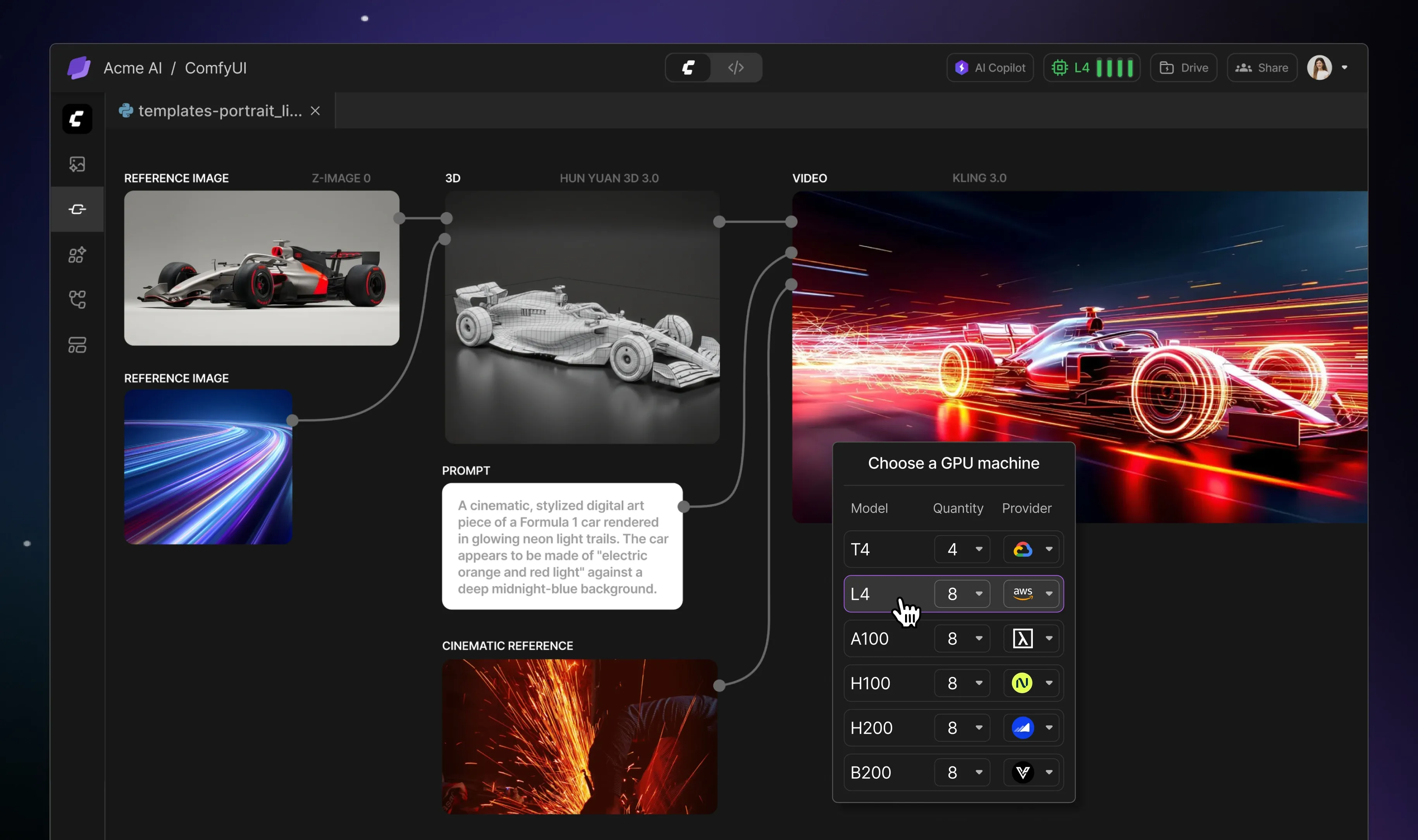Select the 3D wireframe car node preview
The width and height of the screenshot is (1418, 840).
582,317
